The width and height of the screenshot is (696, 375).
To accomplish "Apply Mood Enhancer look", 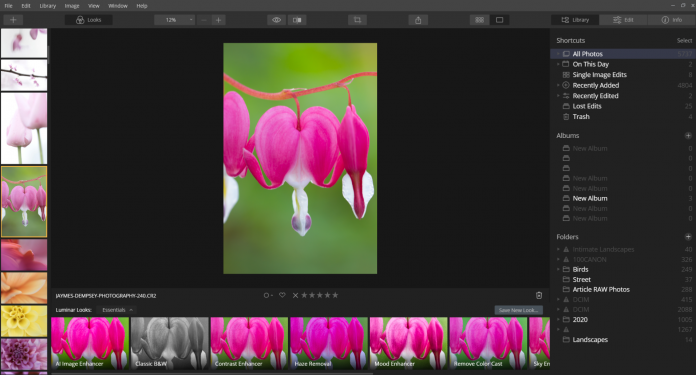I will (408, 343).
